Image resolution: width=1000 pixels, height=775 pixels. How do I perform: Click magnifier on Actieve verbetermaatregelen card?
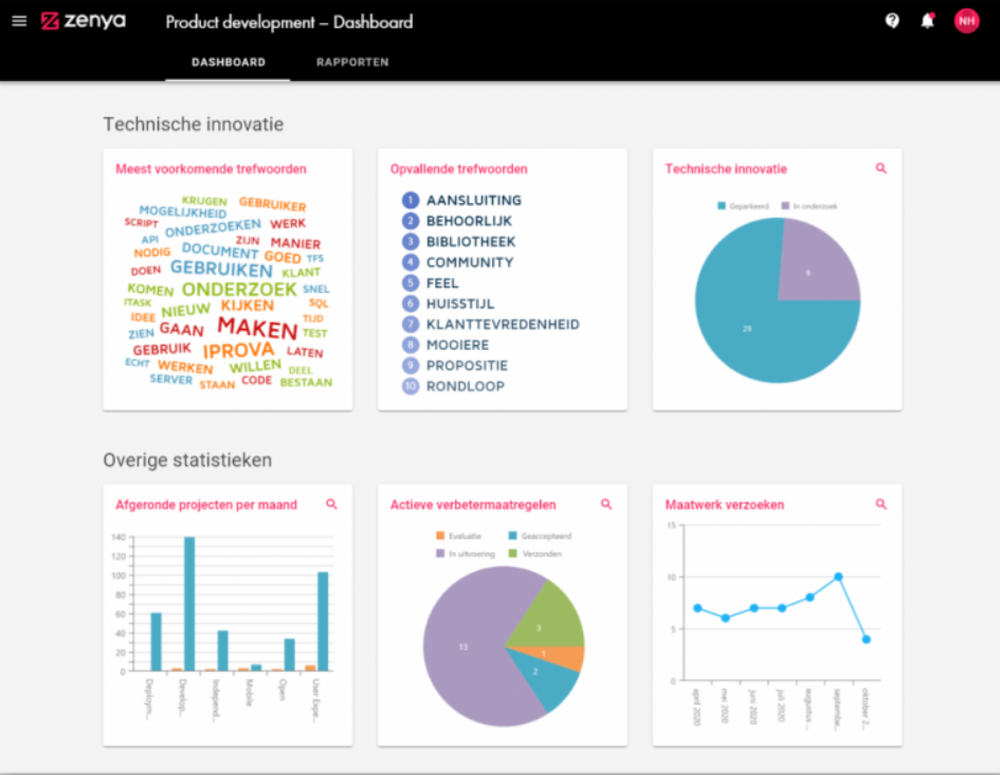click(x=607, y=504)
